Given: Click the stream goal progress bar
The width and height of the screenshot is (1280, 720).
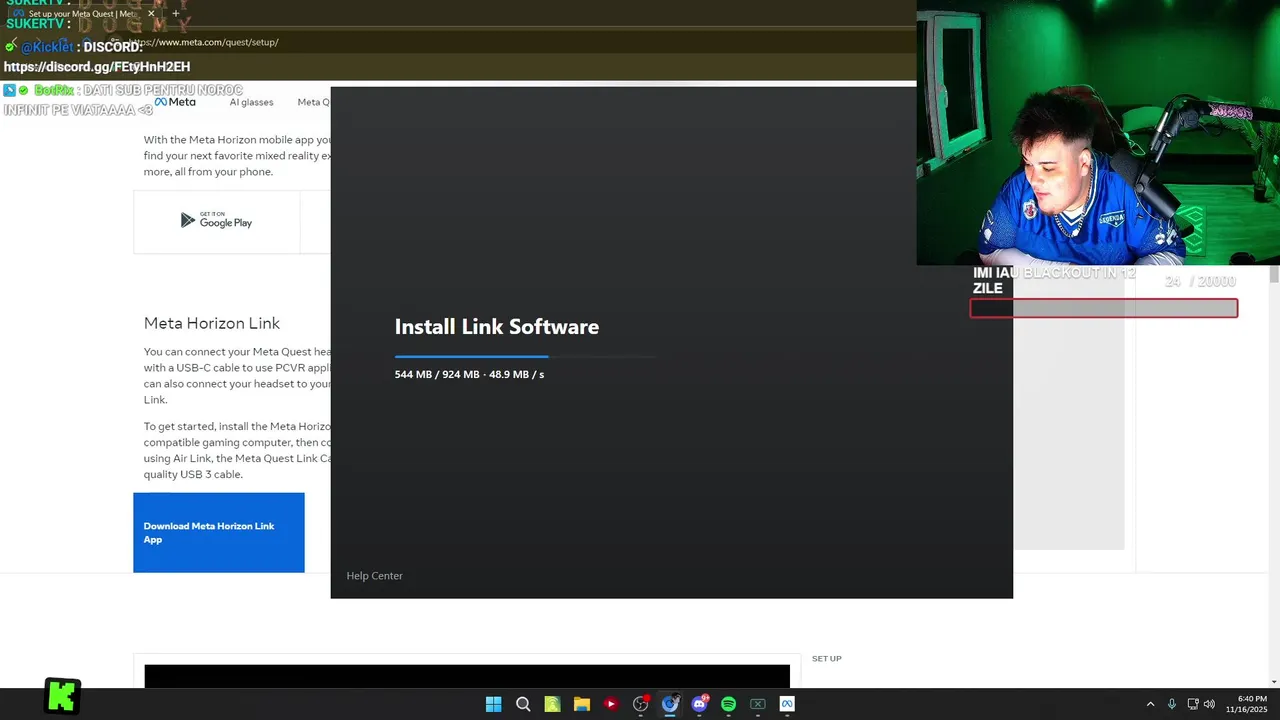Looking at the screenshot, I should tap(1104, 308).
